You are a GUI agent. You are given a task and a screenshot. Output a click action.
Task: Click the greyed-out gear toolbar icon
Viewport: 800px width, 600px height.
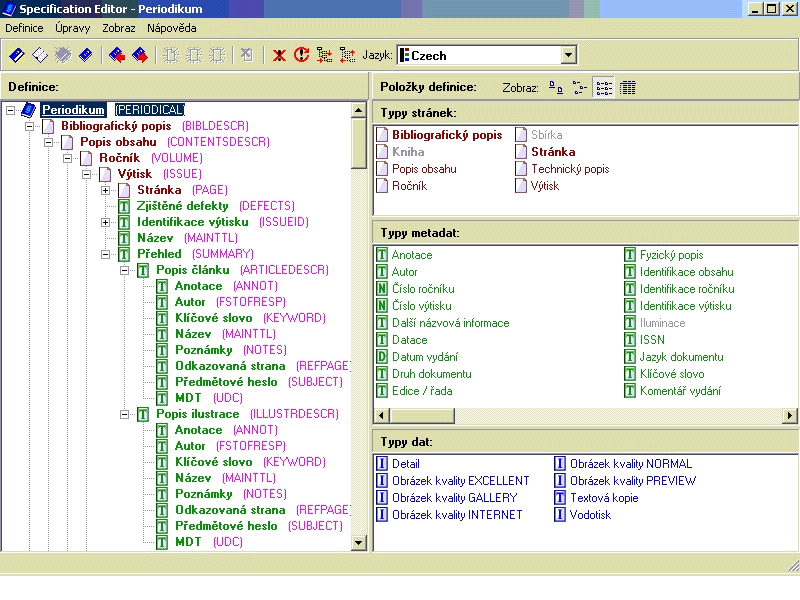(63, 55)
